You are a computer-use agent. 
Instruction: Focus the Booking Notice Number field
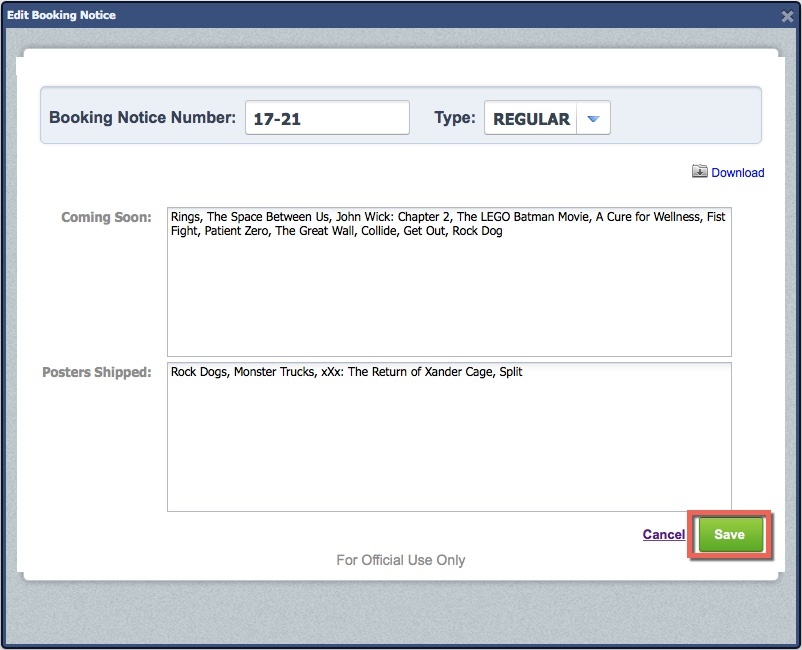(327, 118)
